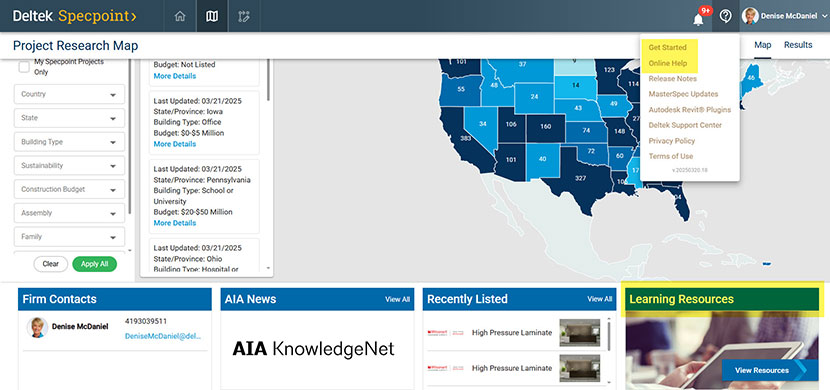830x390 pixels.
Task: Click the Deltek Specpoint logo
Action: (75, 16)
